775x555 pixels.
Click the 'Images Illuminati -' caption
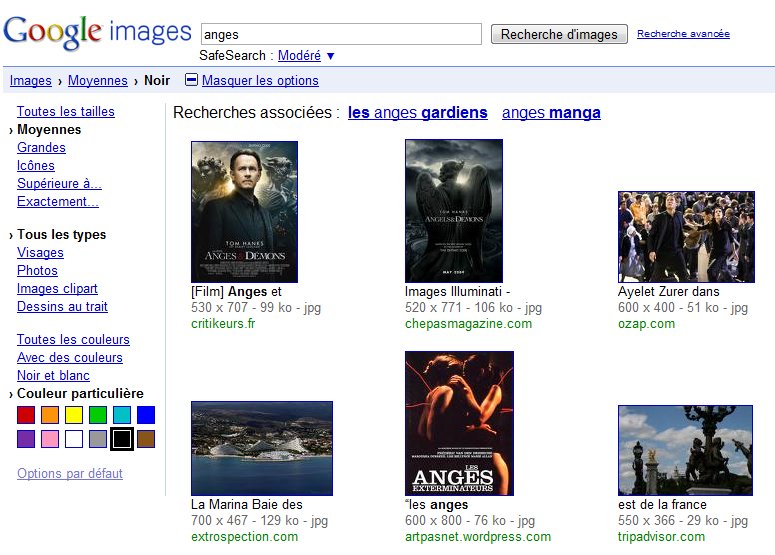458,292
